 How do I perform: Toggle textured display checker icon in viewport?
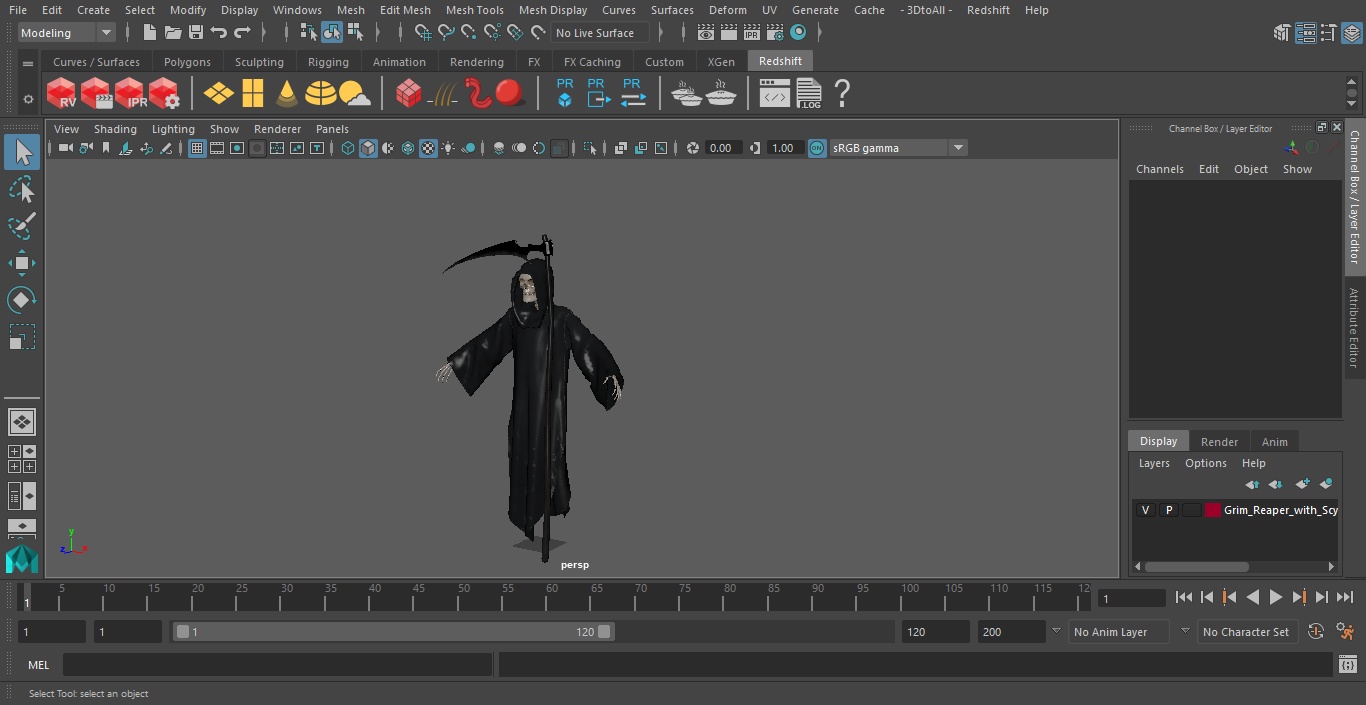click(x=428, y=148)
